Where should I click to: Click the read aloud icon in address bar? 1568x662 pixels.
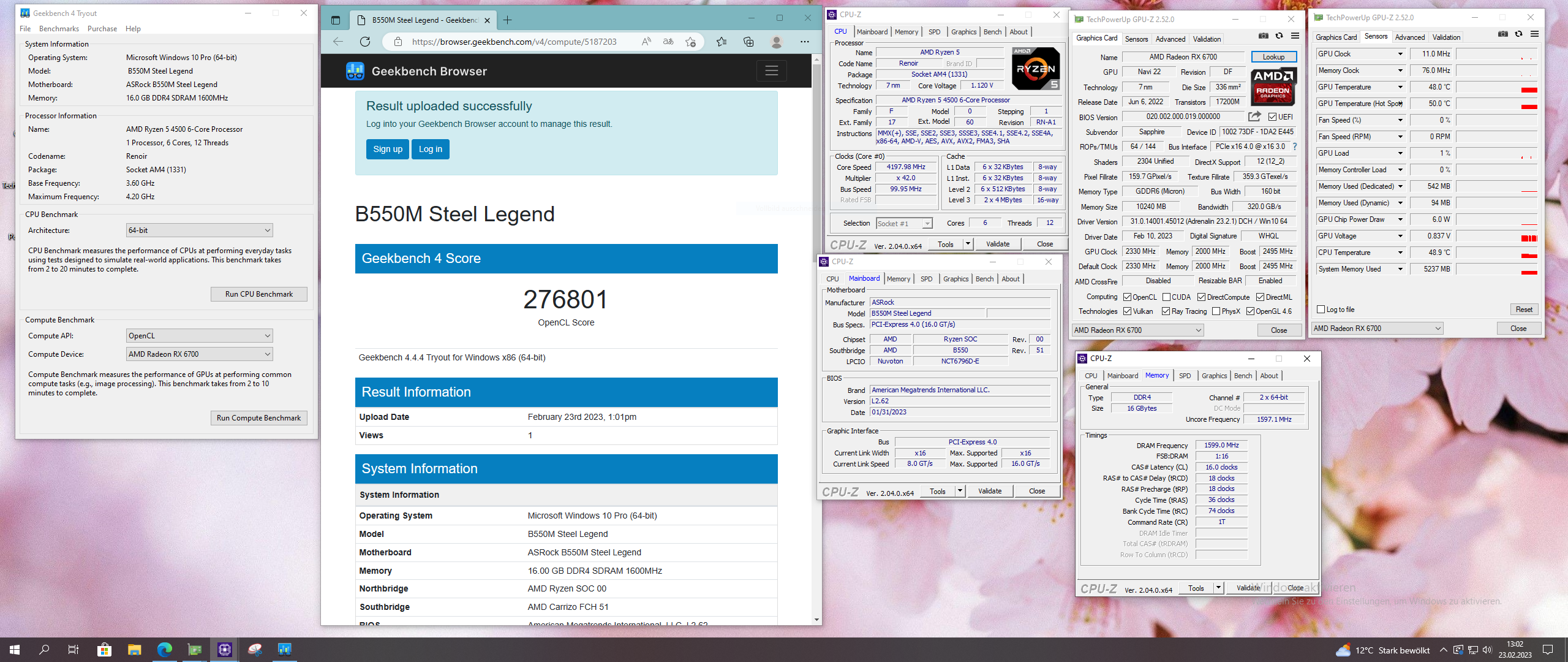646,42
